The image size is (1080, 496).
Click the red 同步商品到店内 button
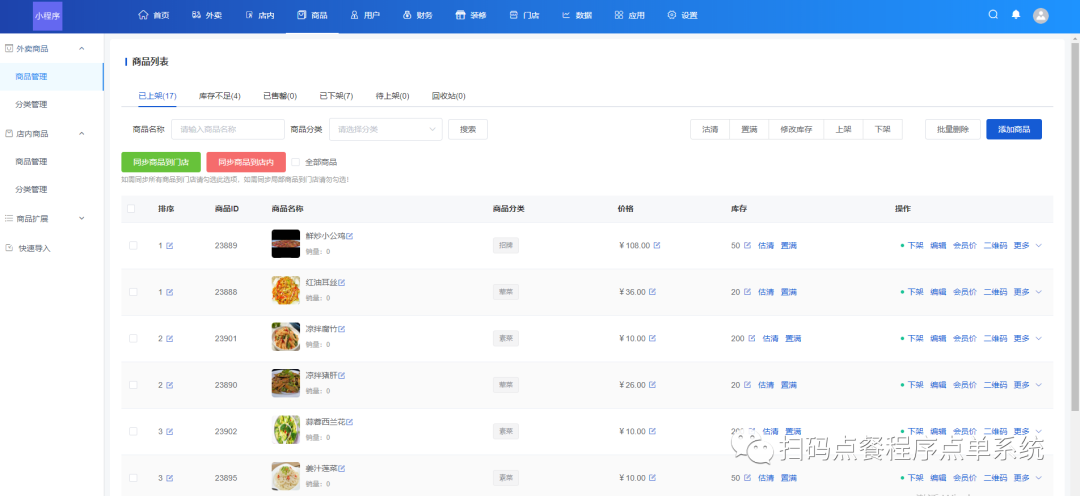(x=246, y=162)
